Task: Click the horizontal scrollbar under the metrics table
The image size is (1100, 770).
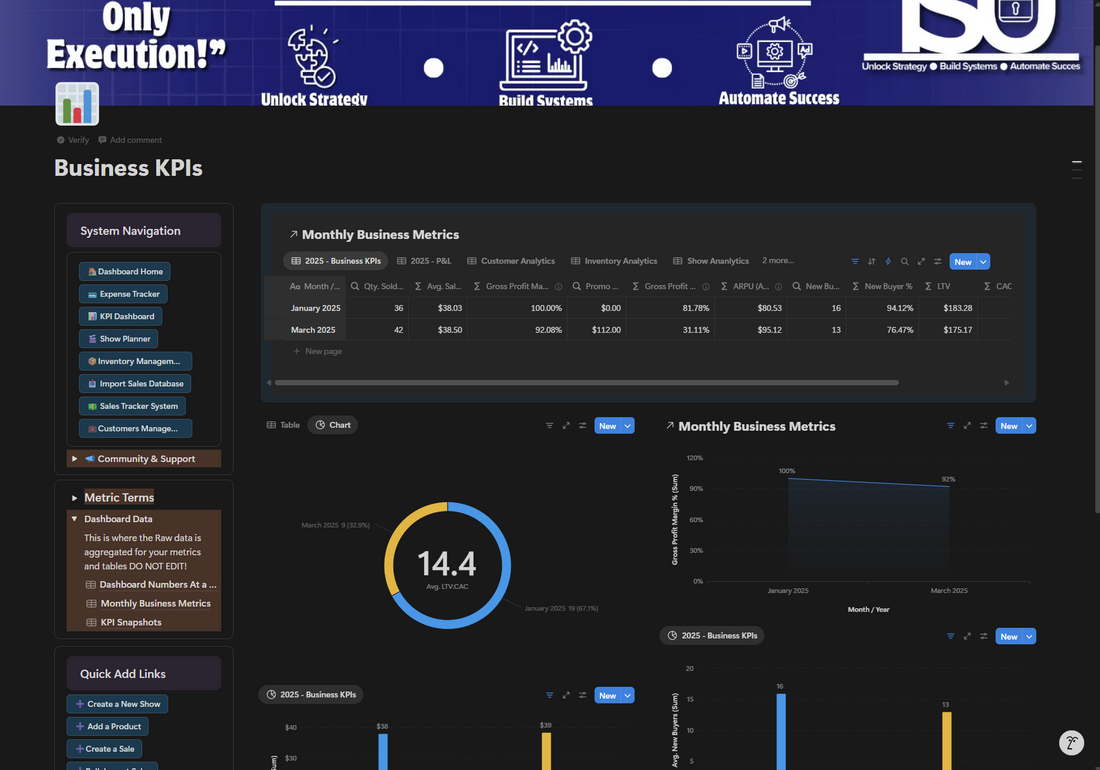Action: coord(586,383)
